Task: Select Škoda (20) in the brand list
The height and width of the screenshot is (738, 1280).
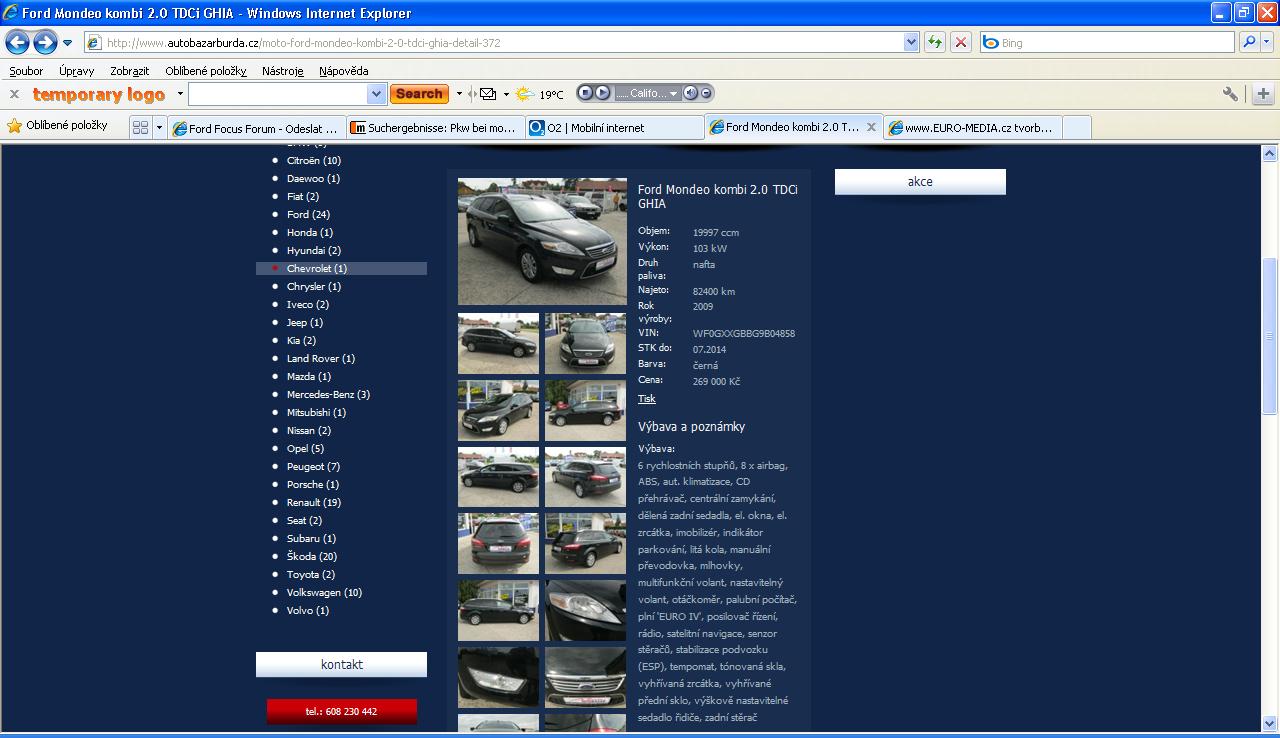Action: [311, 557]
